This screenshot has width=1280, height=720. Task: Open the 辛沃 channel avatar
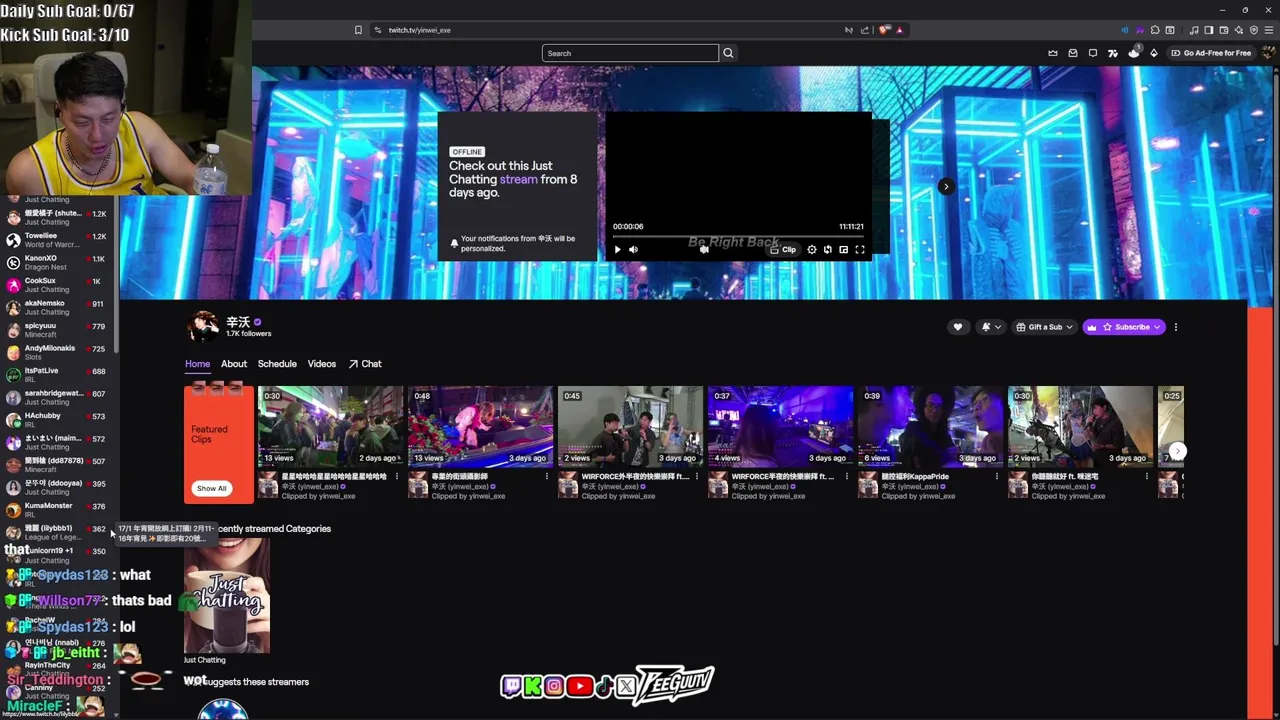(203, 326)
